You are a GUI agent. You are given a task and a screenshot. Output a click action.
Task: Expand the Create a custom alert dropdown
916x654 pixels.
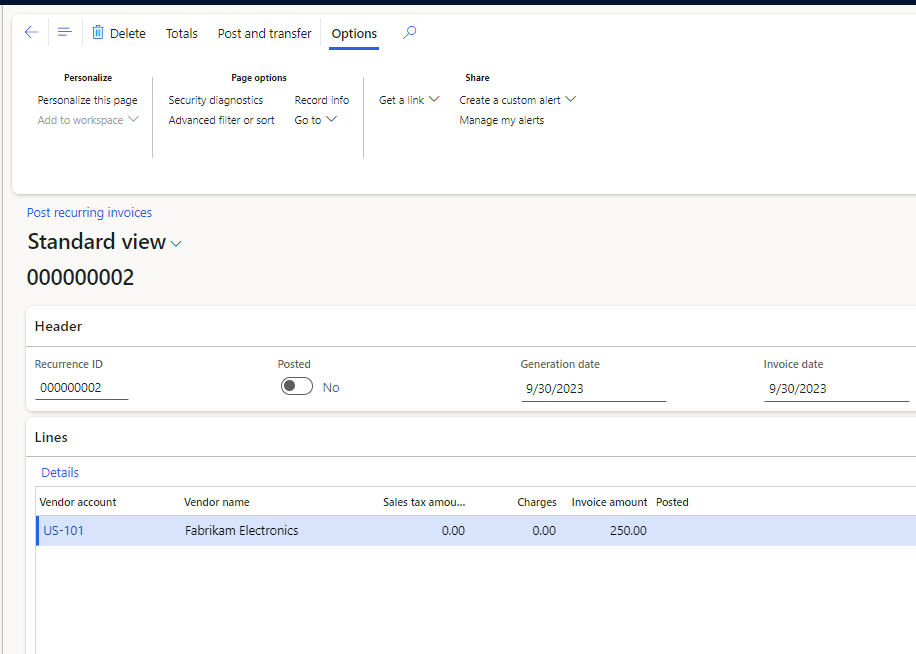[517, 99]
